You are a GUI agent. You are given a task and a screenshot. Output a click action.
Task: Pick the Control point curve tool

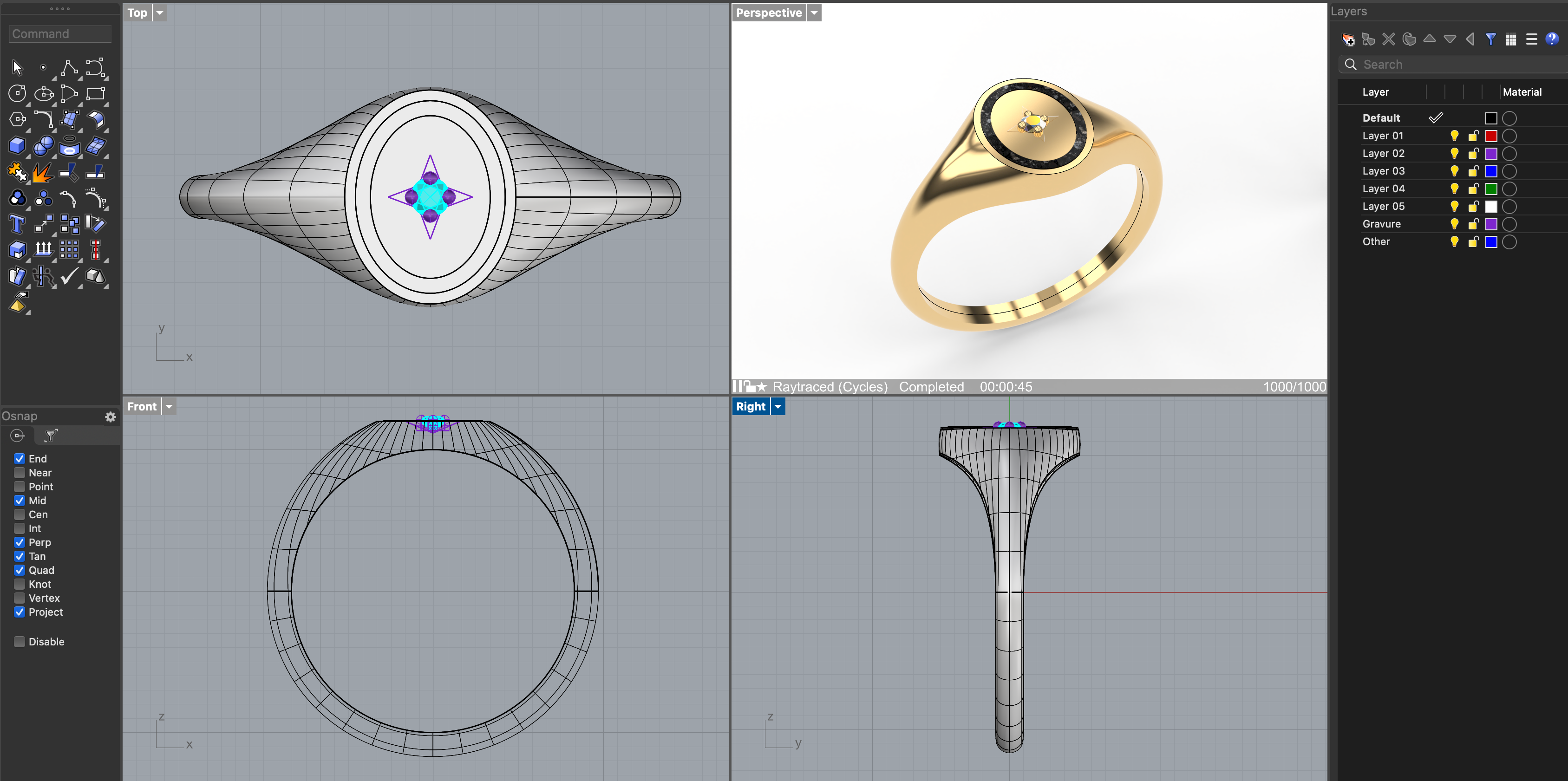(96, 68)
